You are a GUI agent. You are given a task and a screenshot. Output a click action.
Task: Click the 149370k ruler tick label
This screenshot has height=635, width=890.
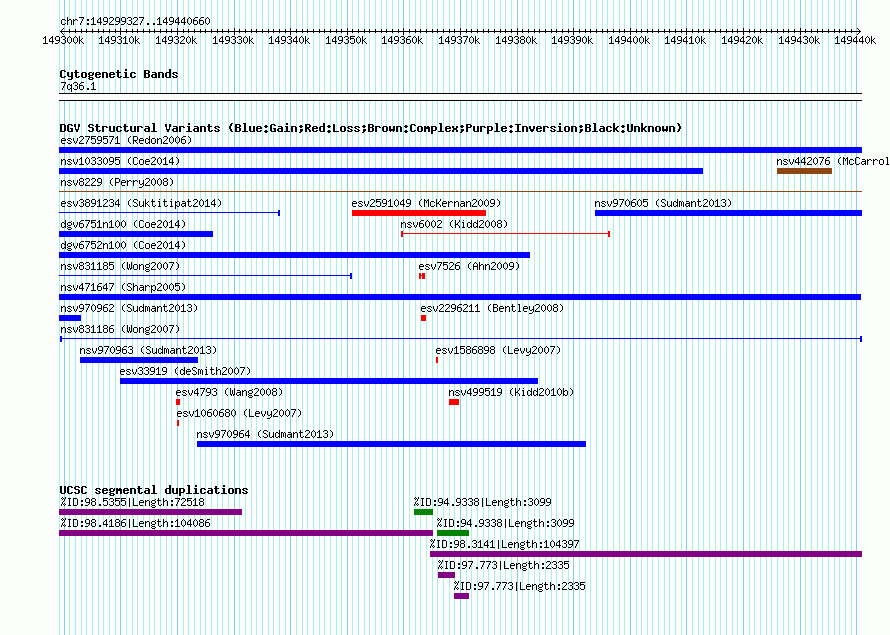pos(459,40)
